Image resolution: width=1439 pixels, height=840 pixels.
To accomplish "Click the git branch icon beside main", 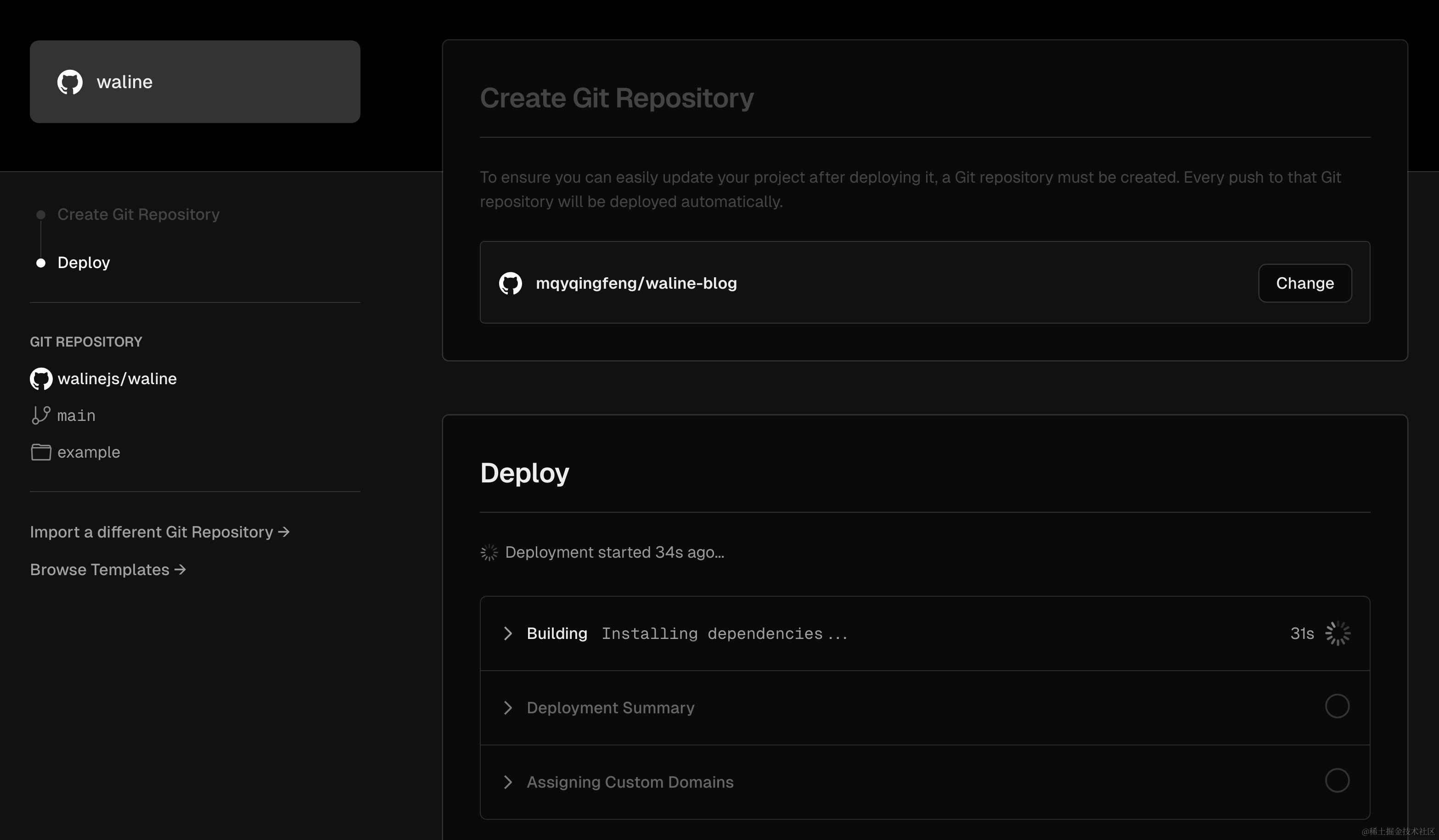I will [x=41, y=415].
